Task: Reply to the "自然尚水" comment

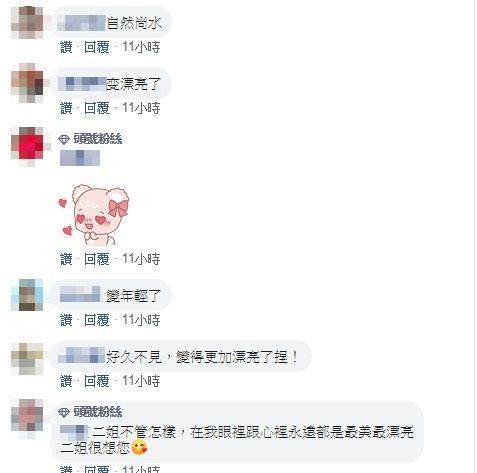Action: [x=97, y=47]
